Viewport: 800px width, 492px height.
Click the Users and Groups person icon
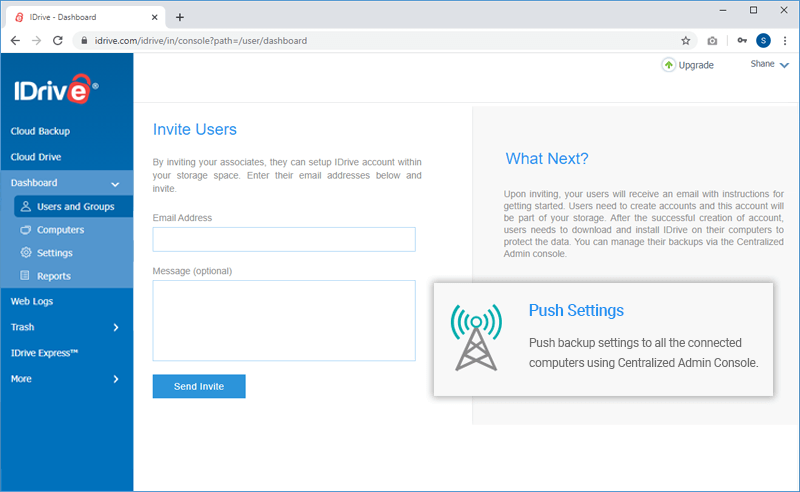point(26,206)
